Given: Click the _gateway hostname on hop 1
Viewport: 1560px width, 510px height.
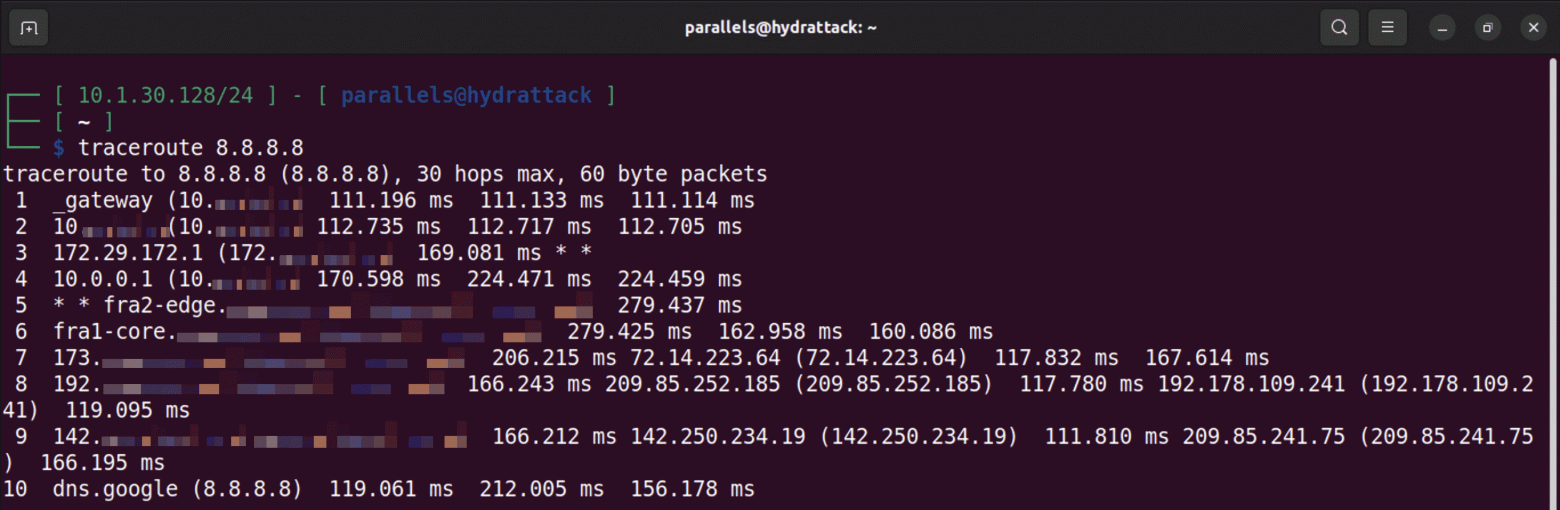Looking at the screenshot, I should tap(103, 200).
